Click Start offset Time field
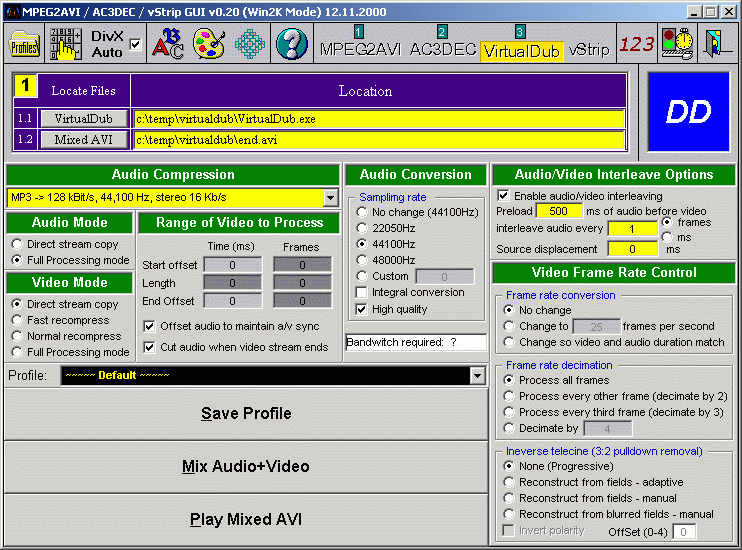This screenshot has height=550, width=742. point(232,265)
